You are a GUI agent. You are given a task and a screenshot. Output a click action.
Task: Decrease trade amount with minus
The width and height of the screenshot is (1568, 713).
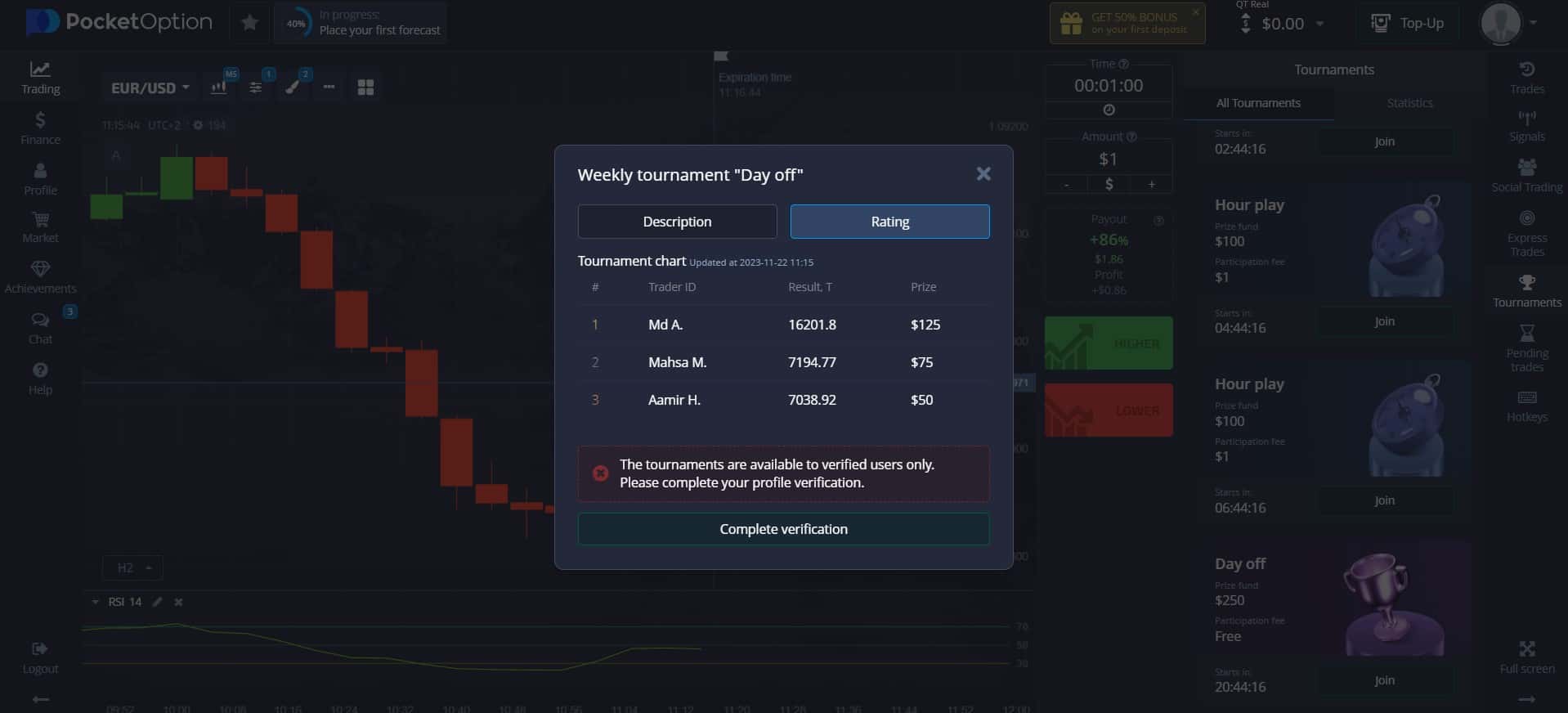tap(1066, 184)
